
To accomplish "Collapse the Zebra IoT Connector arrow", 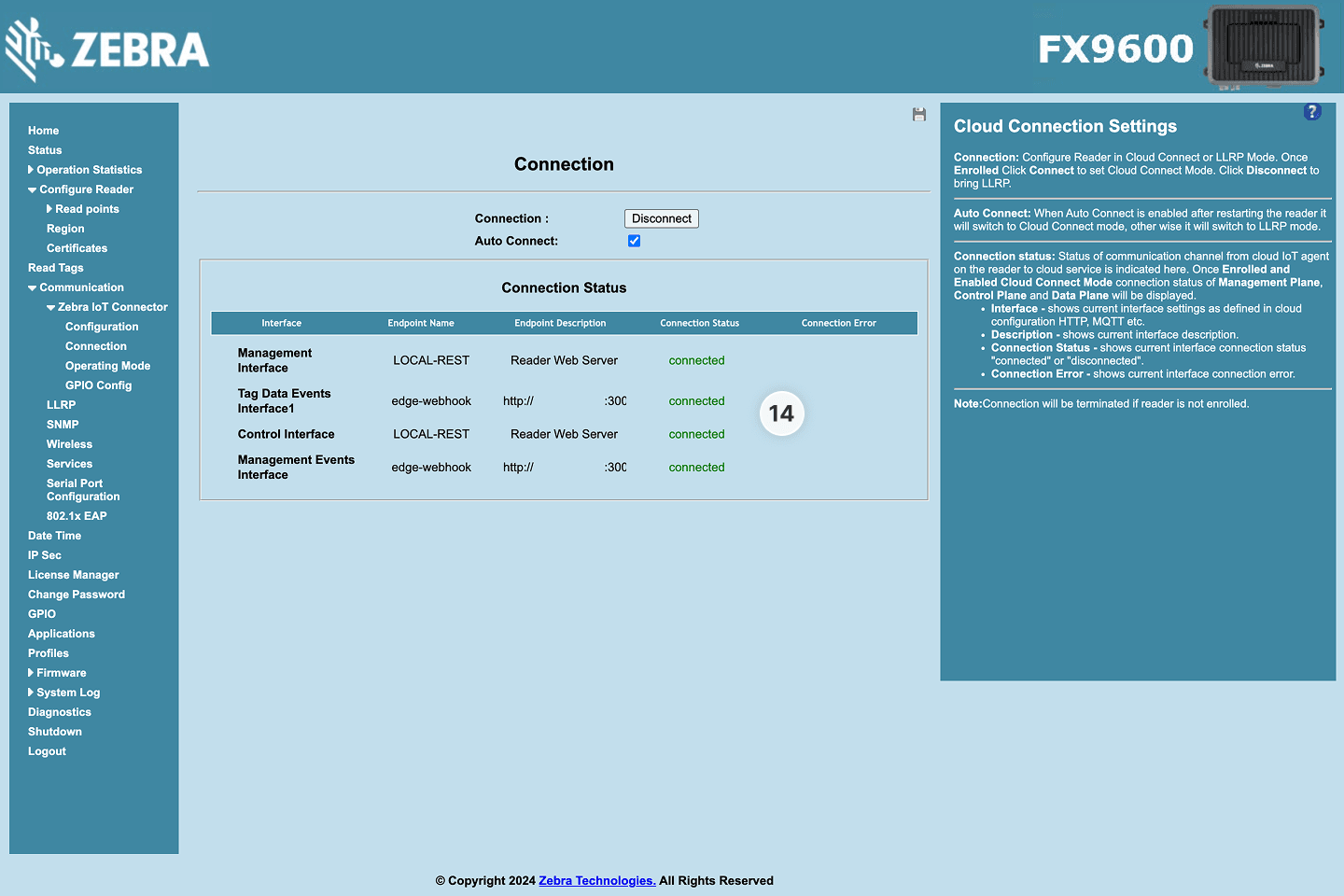I will pyautogui.click(x=51, y=307).
